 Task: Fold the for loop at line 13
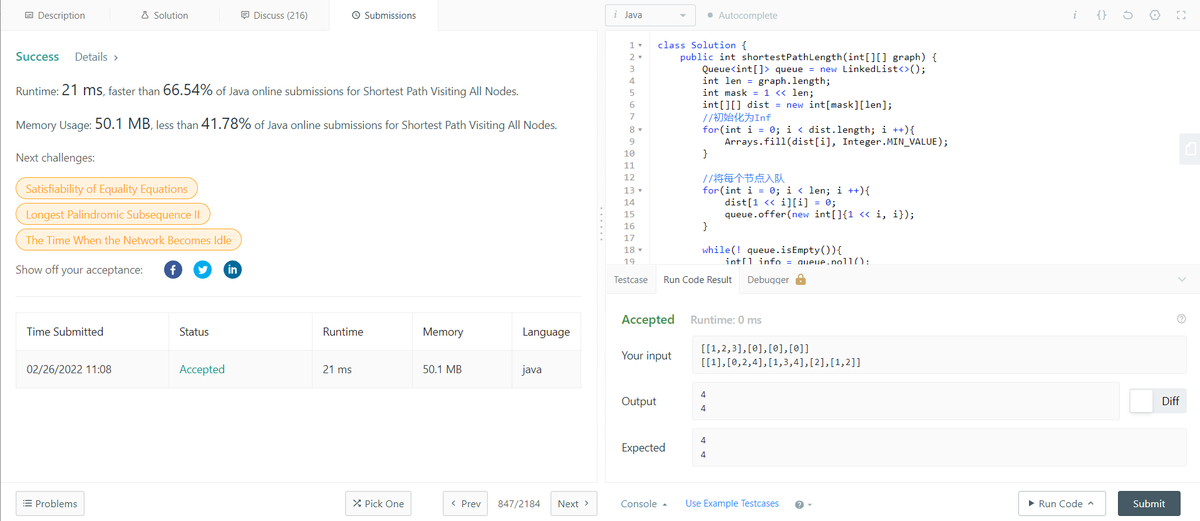(640, 190)
